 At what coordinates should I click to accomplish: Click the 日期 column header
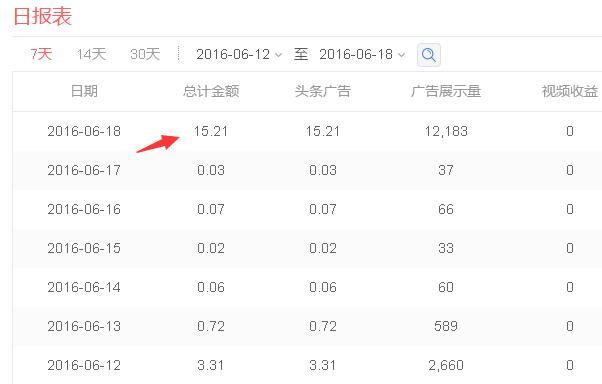click(x=84, y=91)
